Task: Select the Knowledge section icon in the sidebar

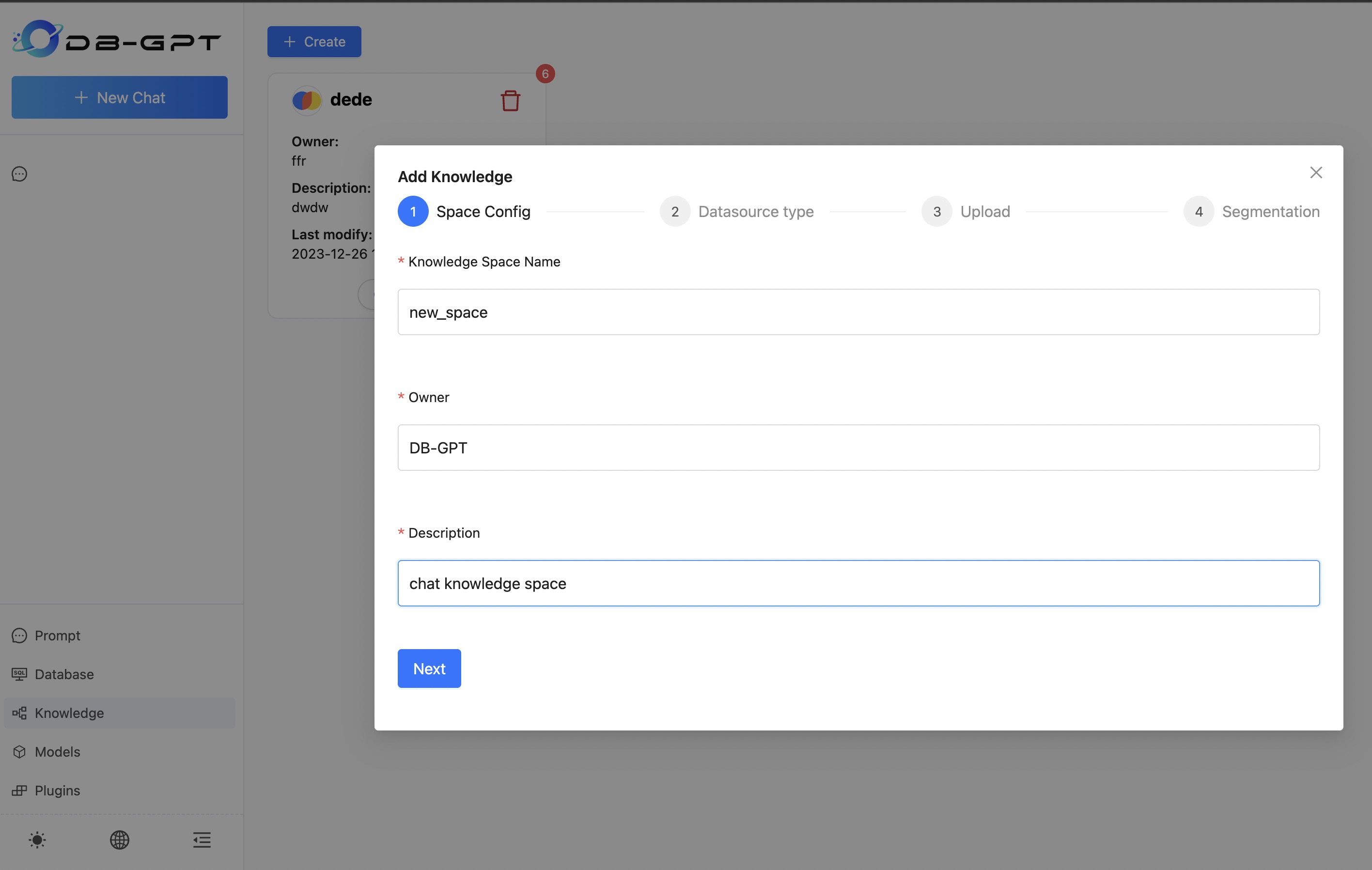Action: point(20,713)
